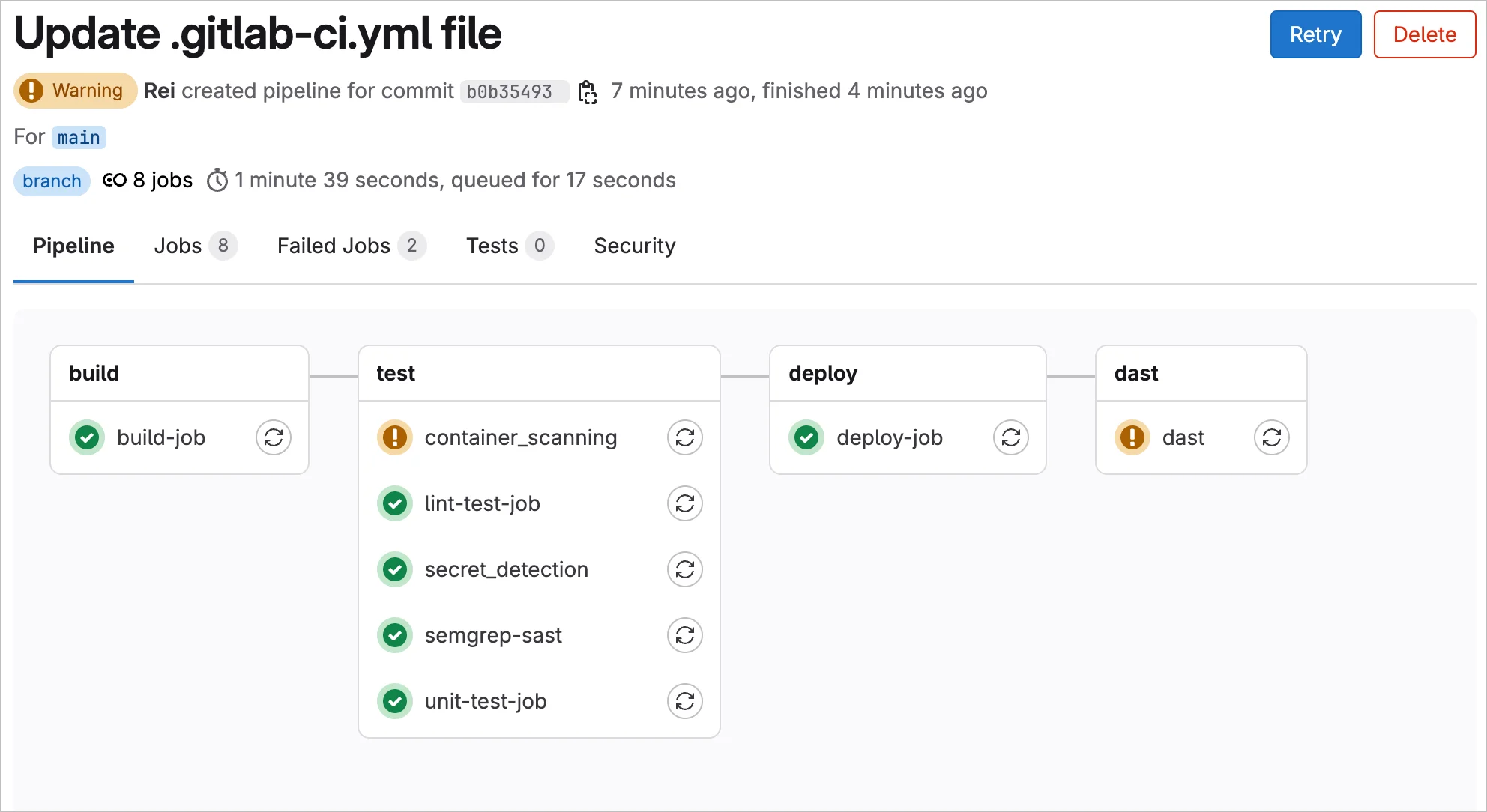The width and height of the screenshot is (1487, 812).
Task: Click the green success icon beside deploy-job
Action: (x=806, y=437)
